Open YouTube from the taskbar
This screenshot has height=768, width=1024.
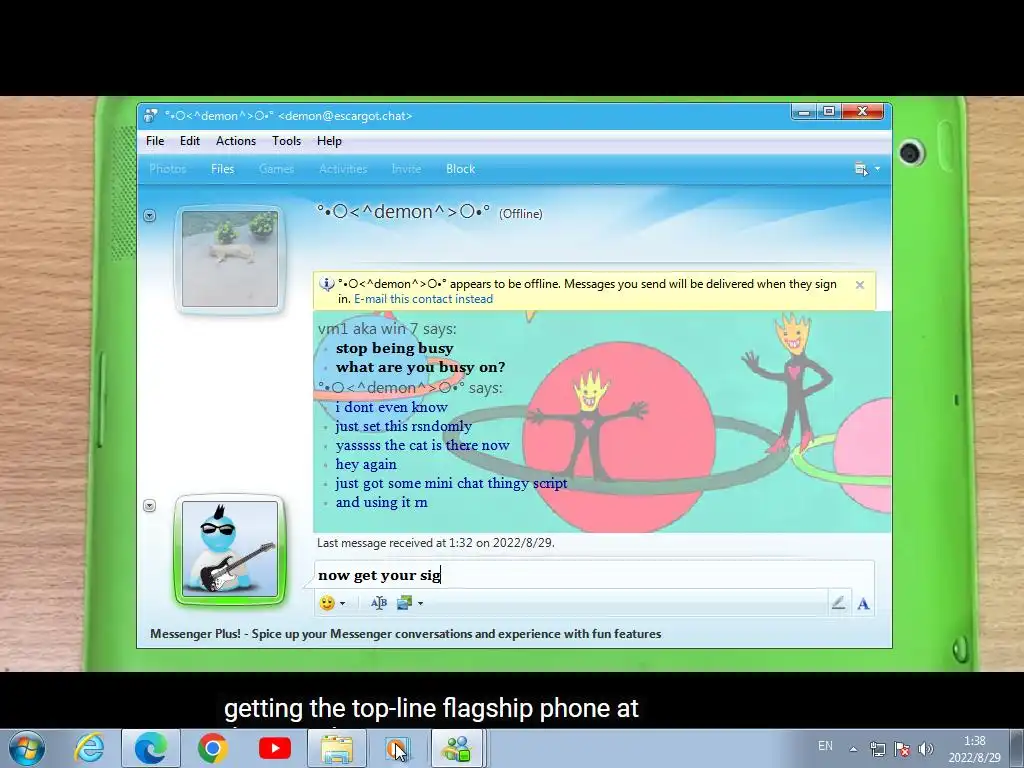(x=274, y=748)
